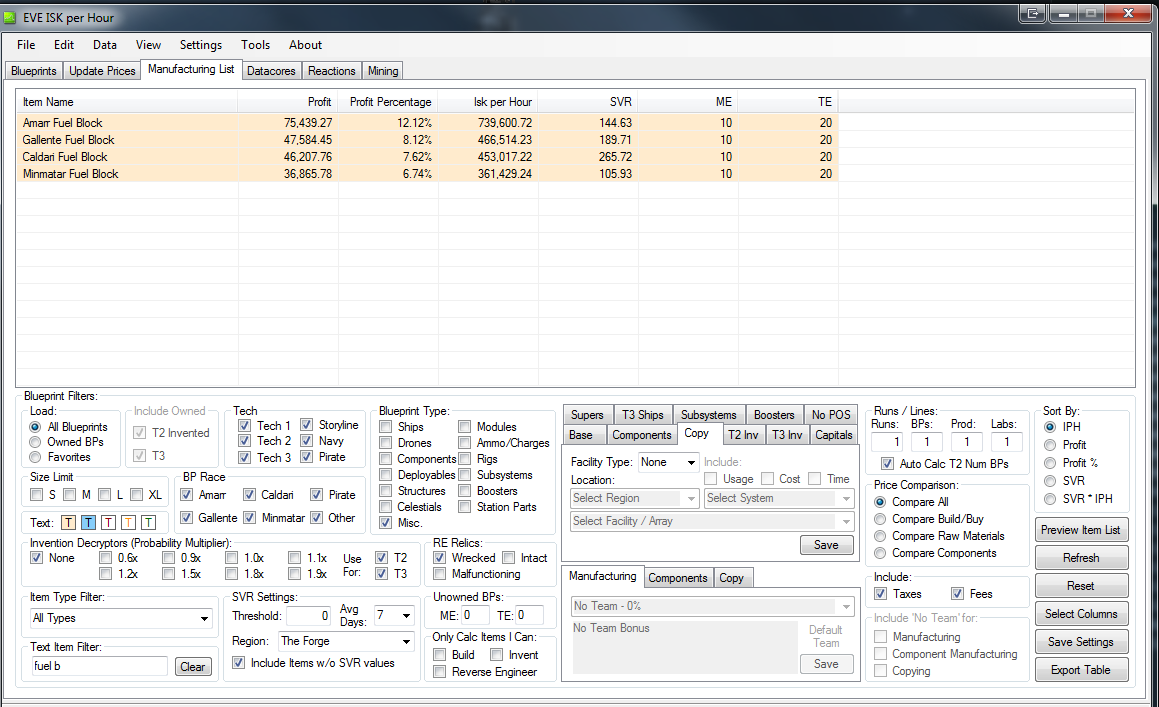Open the Avg Days dropdown
1159x707 pixels.
click(x=394, y=615)
